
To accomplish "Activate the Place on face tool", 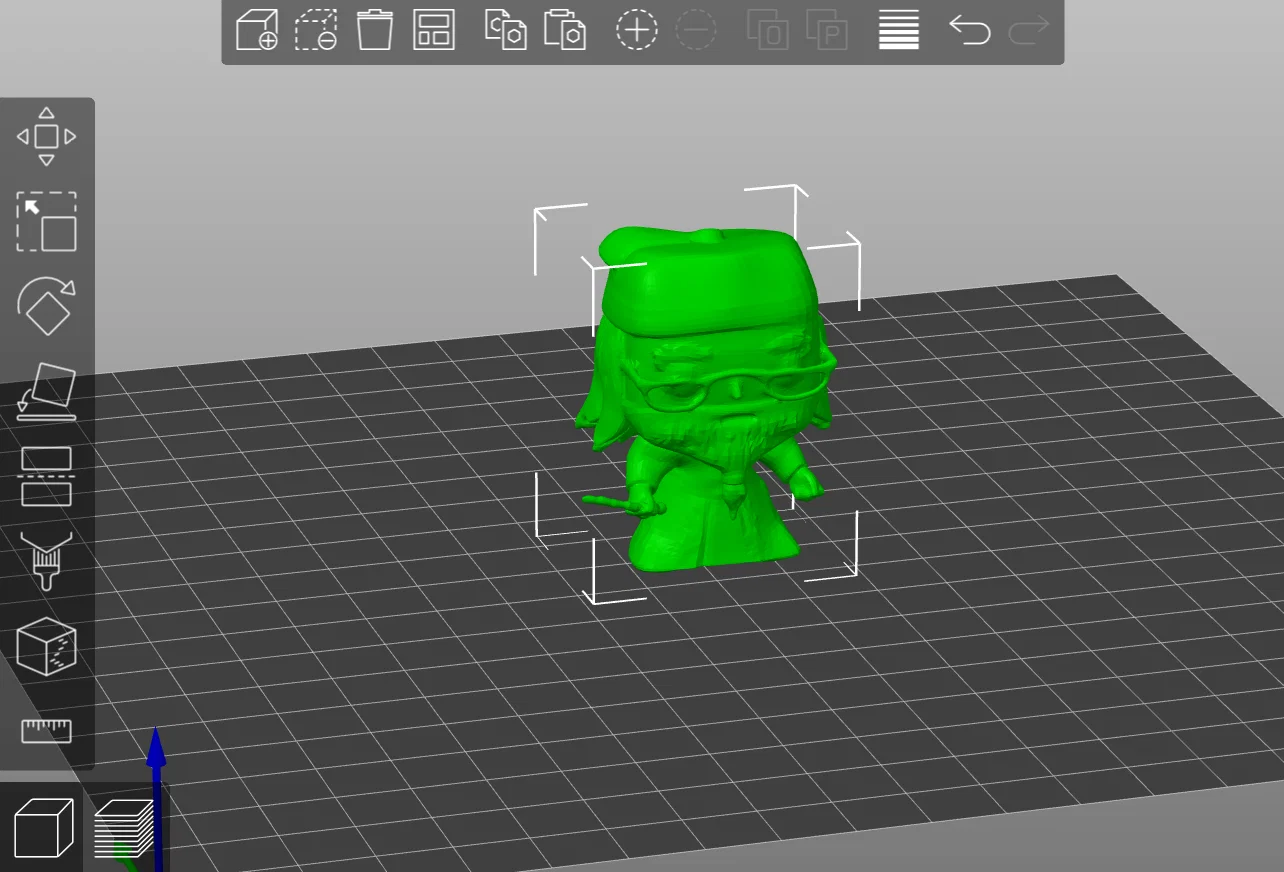I will (x=47, y=392).
